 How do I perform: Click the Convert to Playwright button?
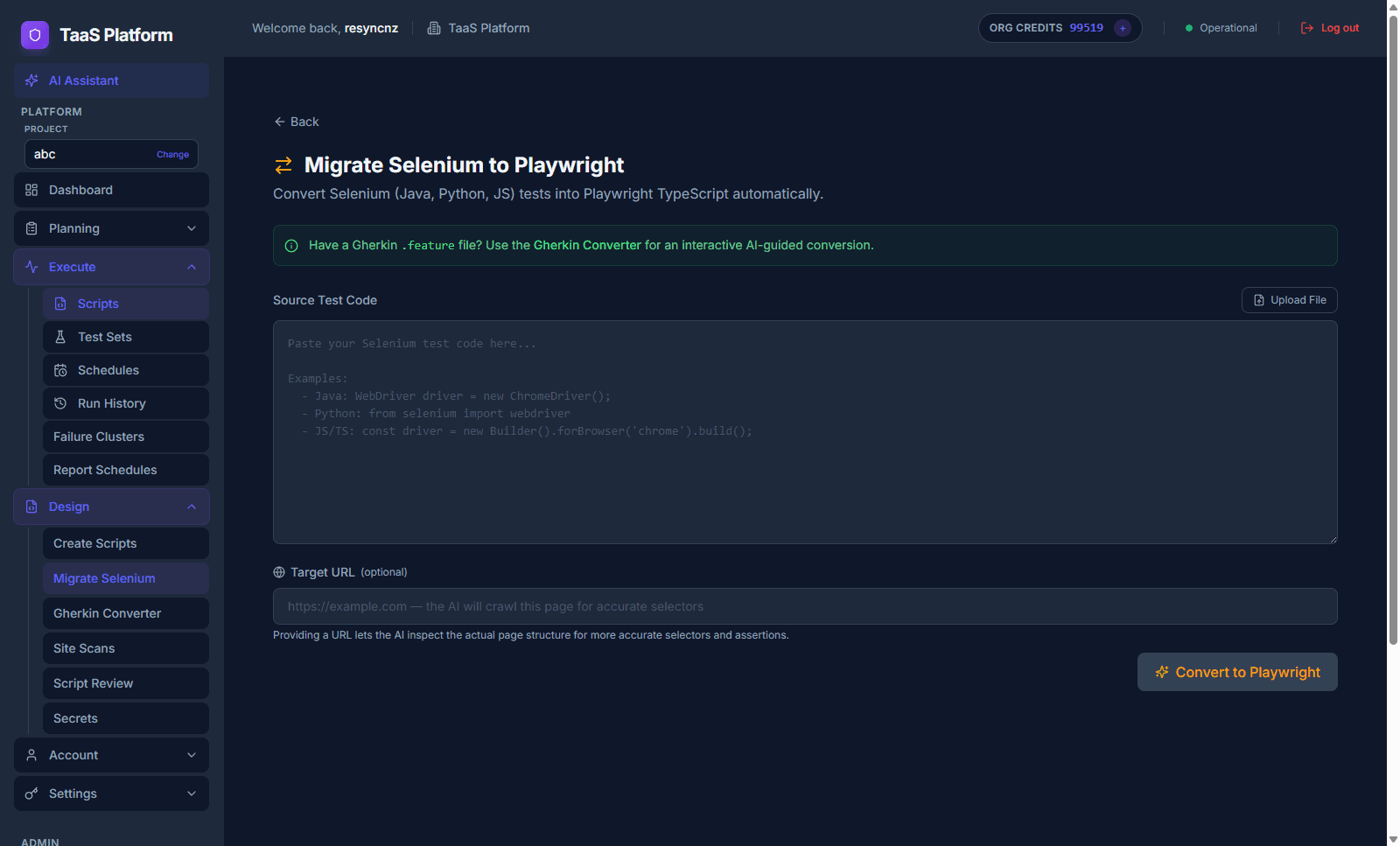click(1236, 672)
